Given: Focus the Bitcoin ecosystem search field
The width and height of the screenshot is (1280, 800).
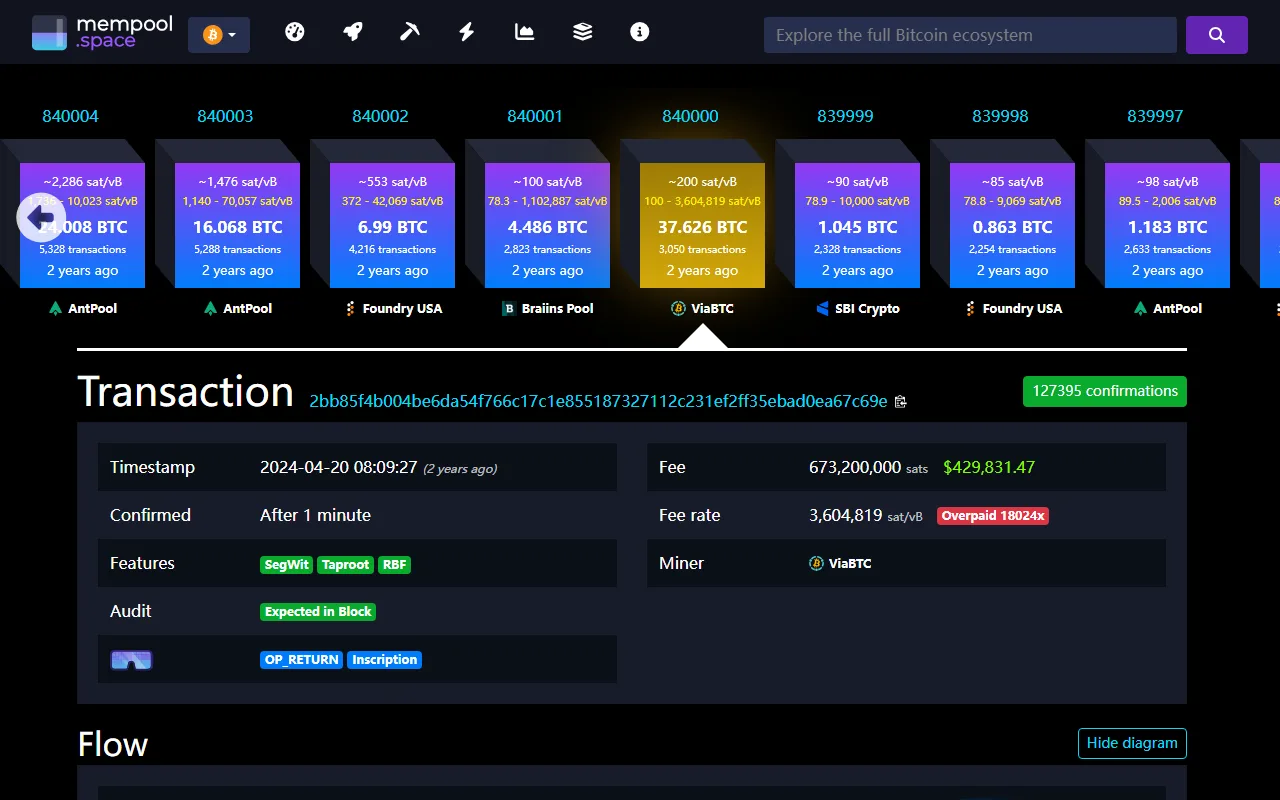Looking at the screenshot, I should (x=970, y=35).
